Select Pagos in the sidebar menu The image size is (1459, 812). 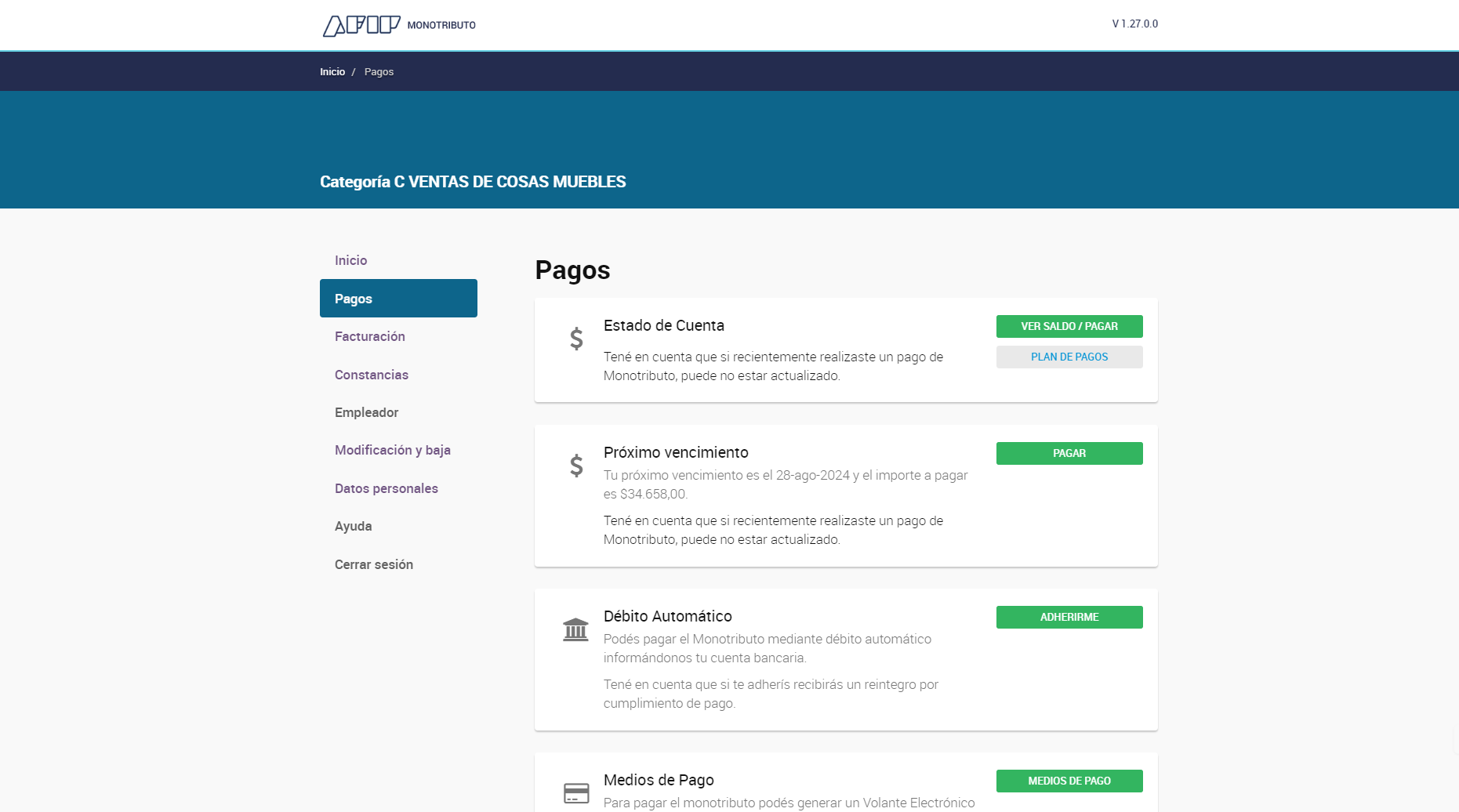click(x=398, y=299)
